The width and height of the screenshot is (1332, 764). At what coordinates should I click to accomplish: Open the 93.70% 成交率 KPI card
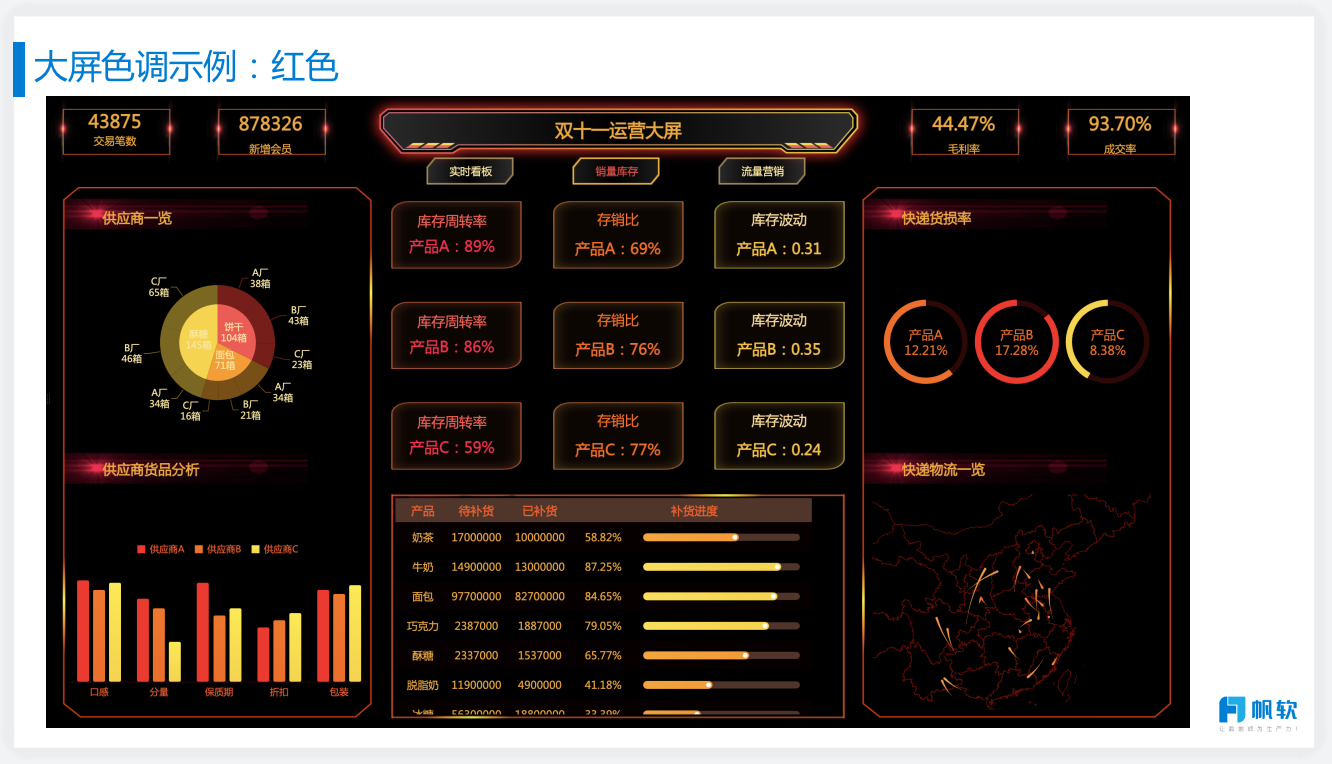tap(1120, 131)
